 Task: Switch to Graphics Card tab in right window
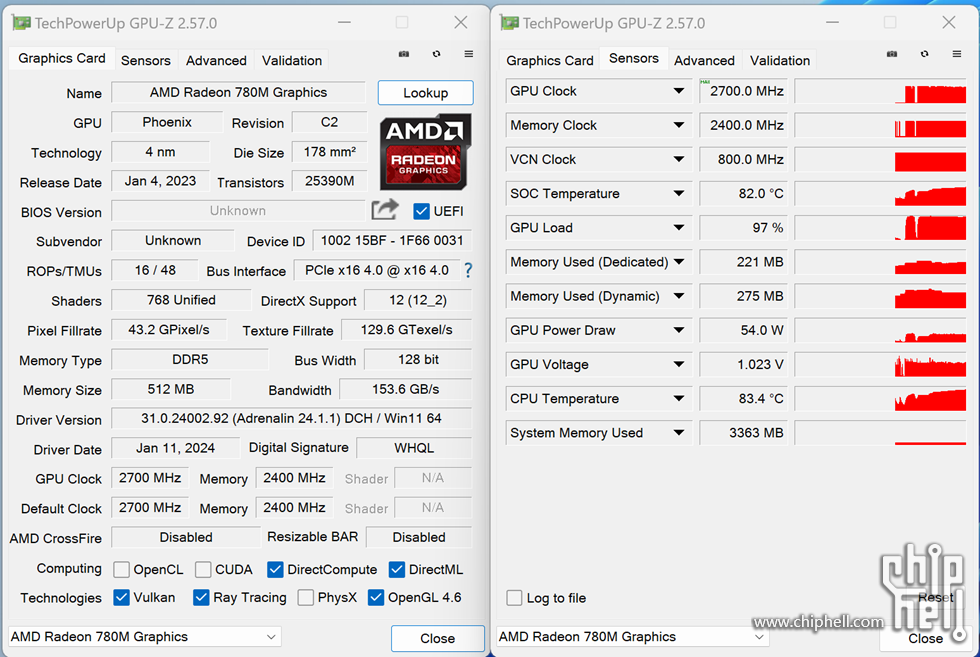(550, 61)
